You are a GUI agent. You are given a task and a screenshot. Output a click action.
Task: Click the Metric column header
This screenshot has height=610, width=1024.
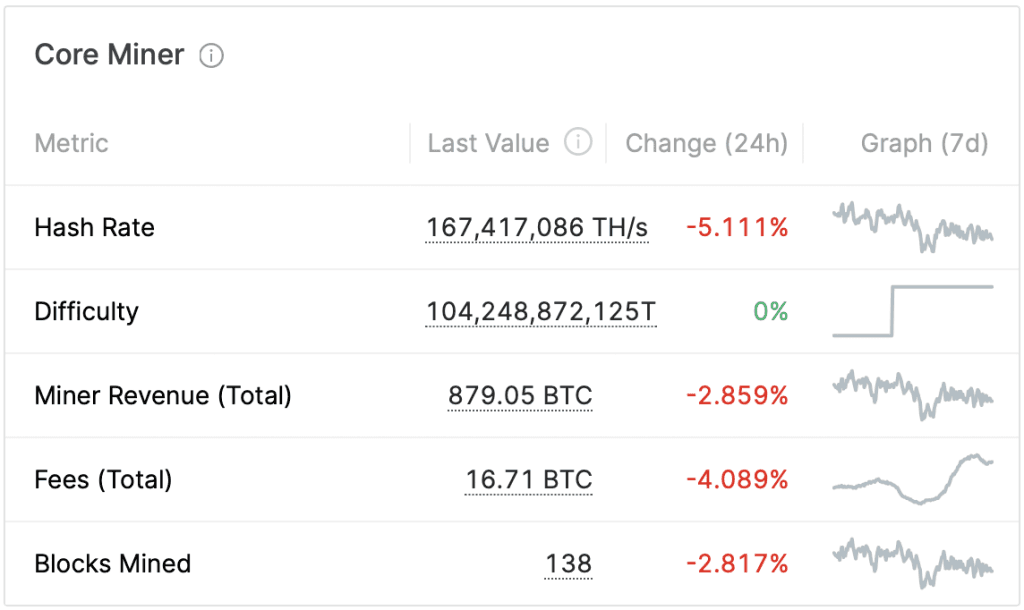click(71, 143)
